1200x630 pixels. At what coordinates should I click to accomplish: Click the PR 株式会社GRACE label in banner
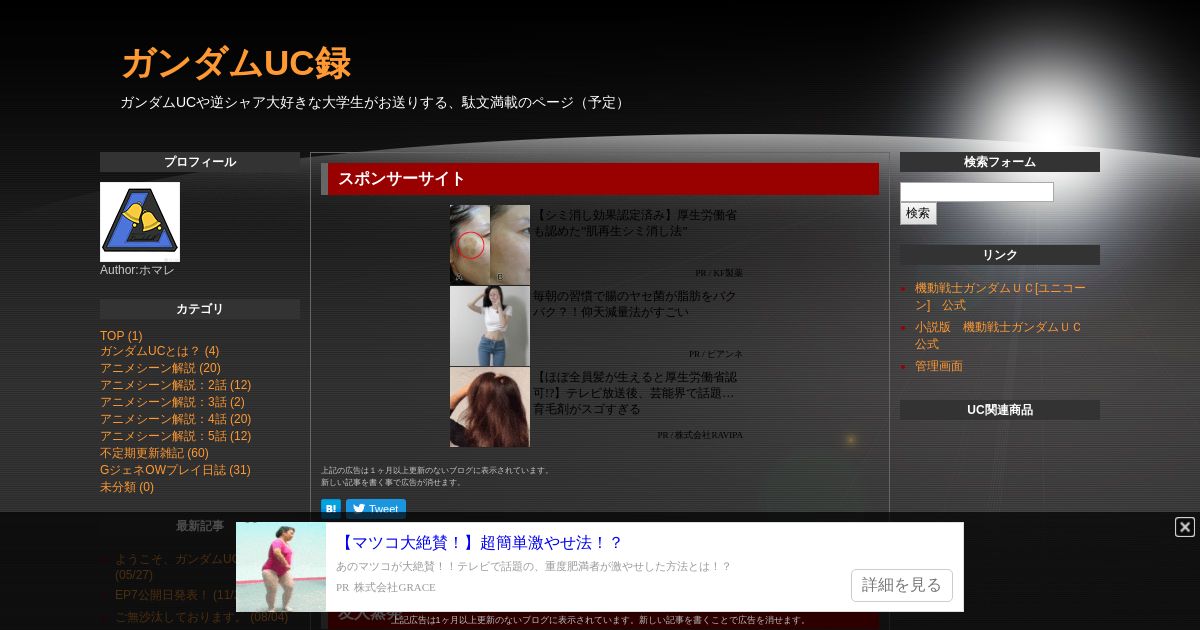point(386,587)
